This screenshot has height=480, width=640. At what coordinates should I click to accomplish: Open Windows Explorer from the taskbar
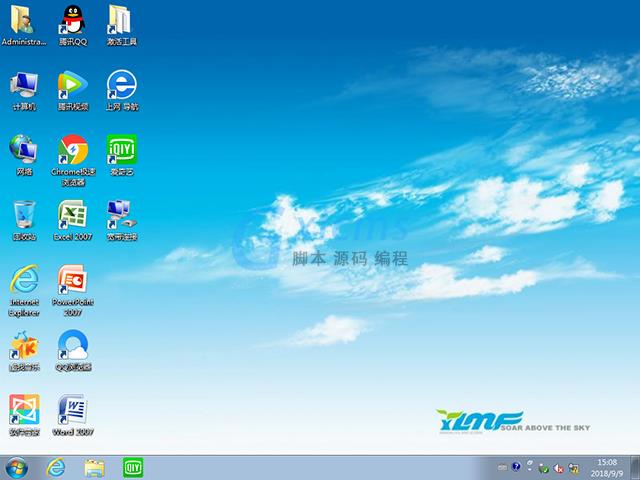94,468
